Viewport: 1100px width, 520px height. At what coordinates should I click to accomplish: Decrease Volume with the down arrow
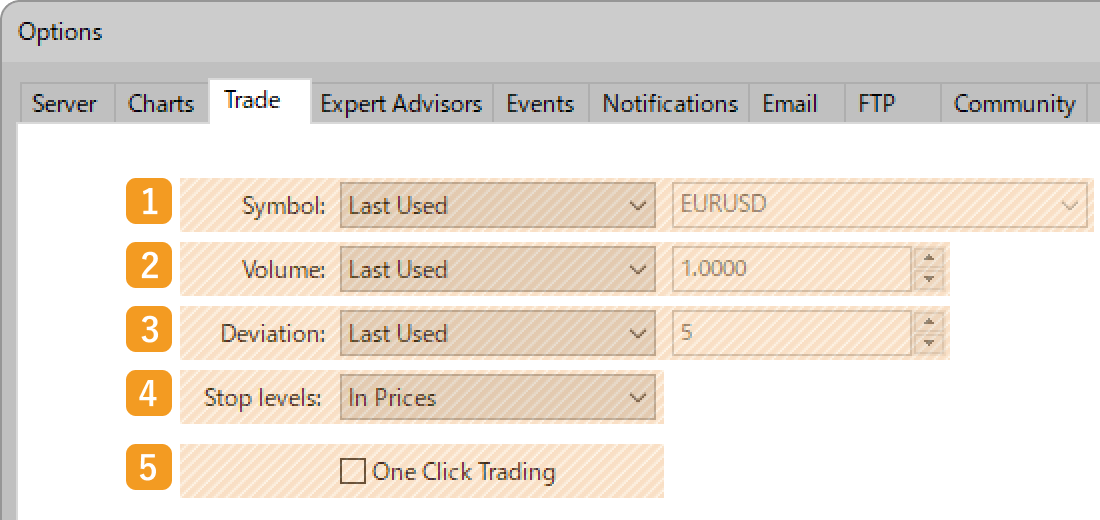[930, 280]
